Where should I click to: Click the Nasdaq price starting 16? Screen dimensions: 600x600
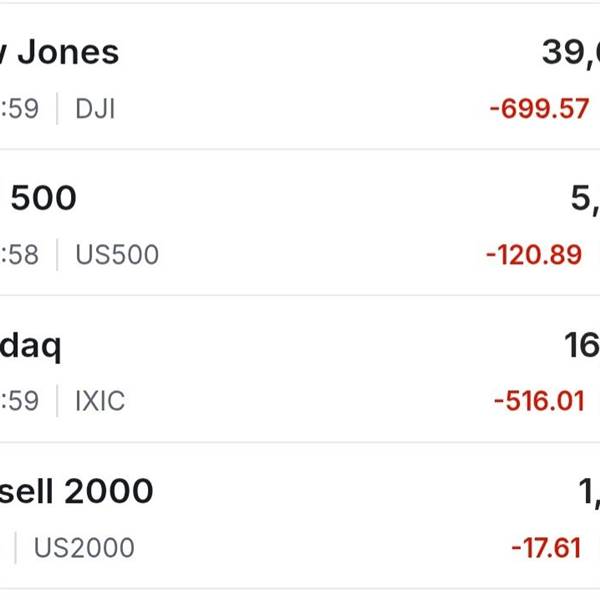tap(582, 345)
